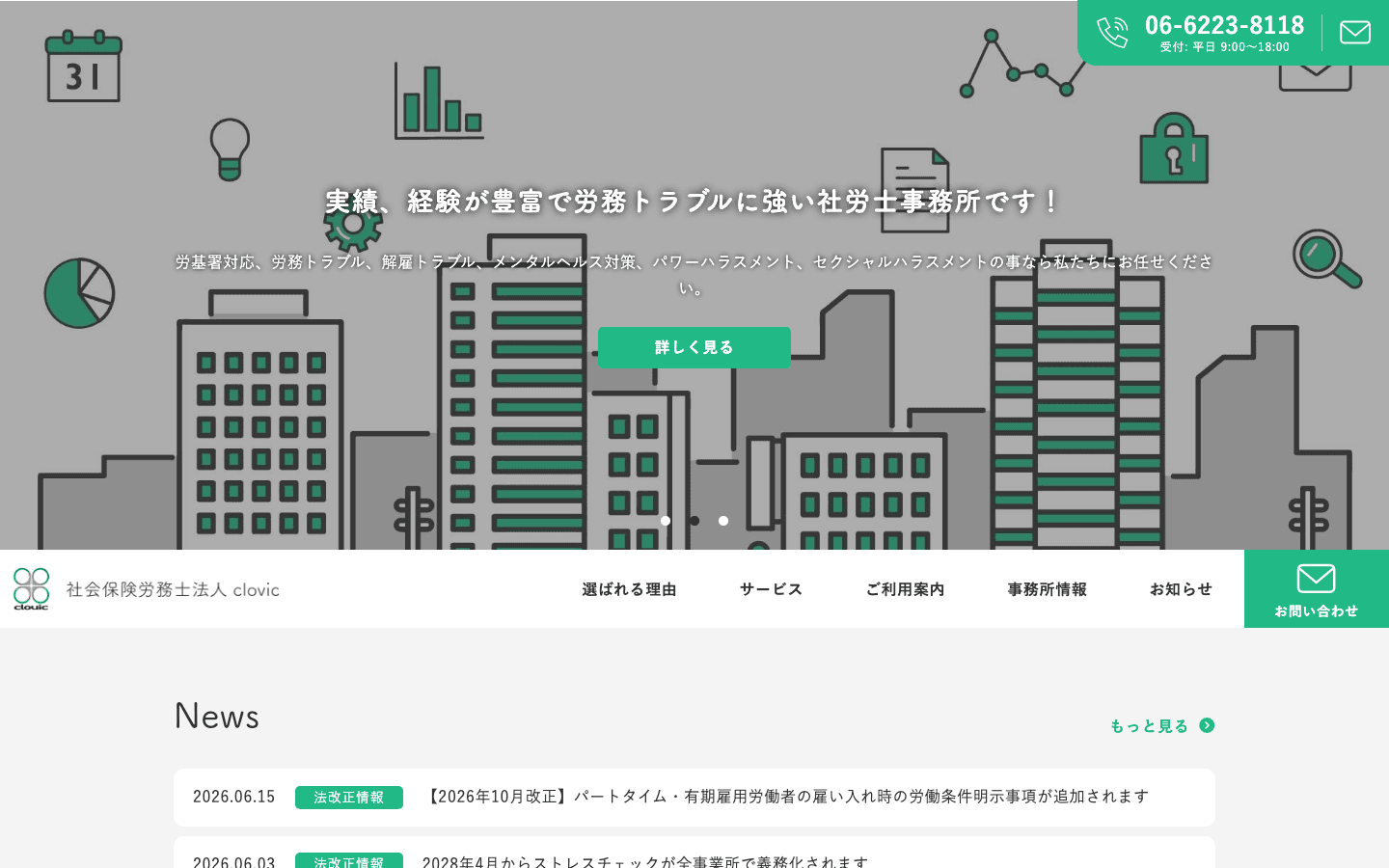Click the hero headline 実績、経験が豊富

click(x=694, y=202)
